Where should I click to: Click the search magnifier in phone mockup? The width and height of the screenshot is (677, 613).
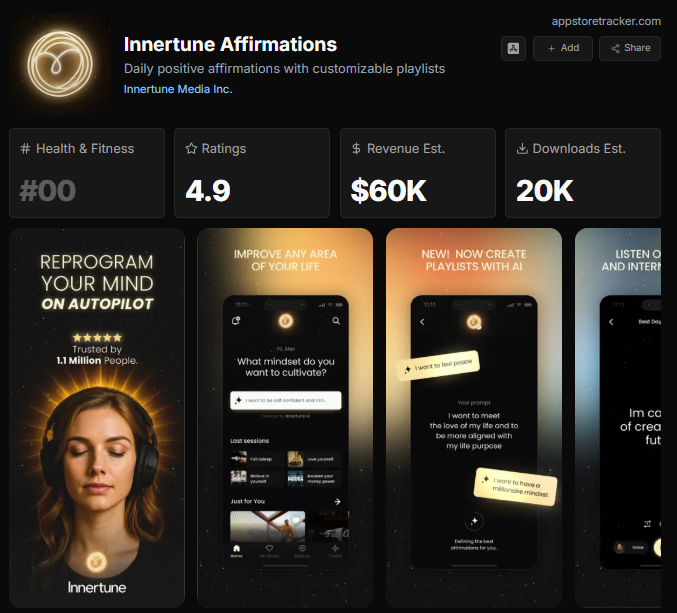point(336,321)
